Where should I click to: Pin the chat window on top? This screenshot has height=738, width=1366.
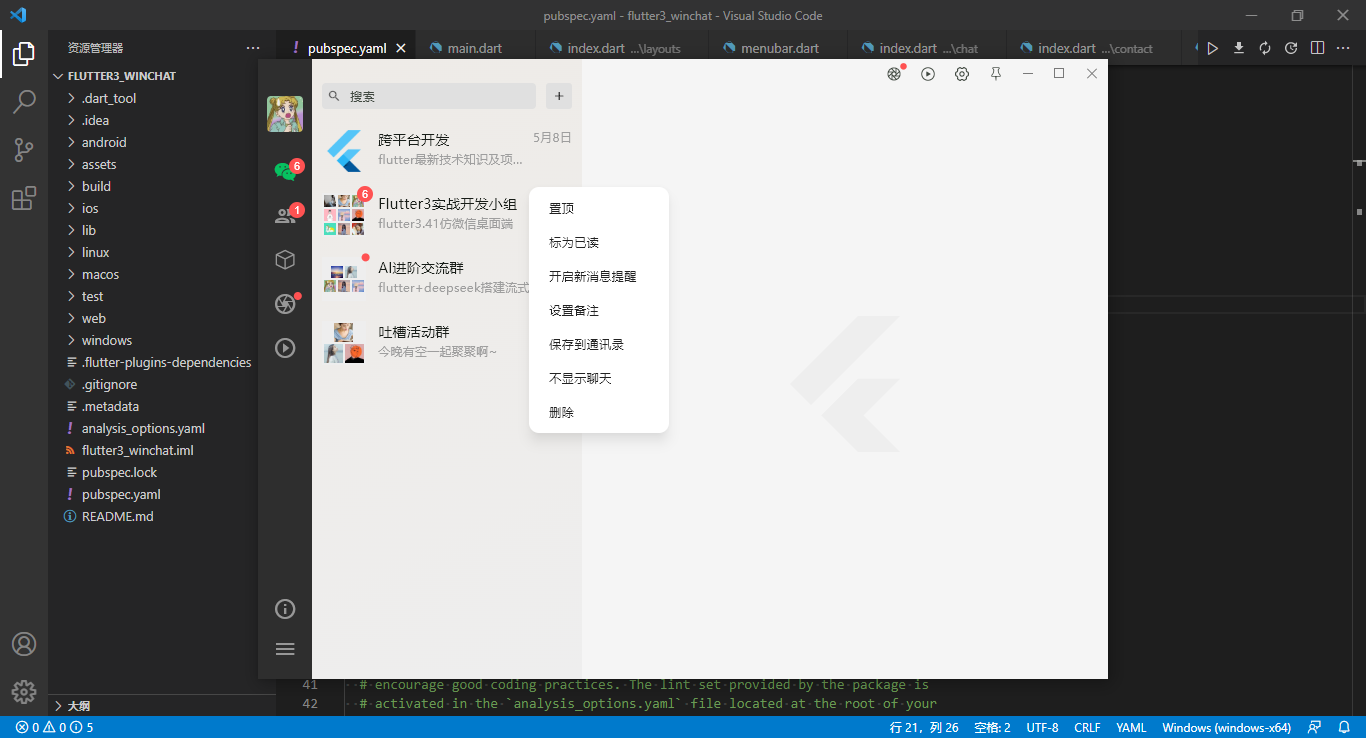996,74
